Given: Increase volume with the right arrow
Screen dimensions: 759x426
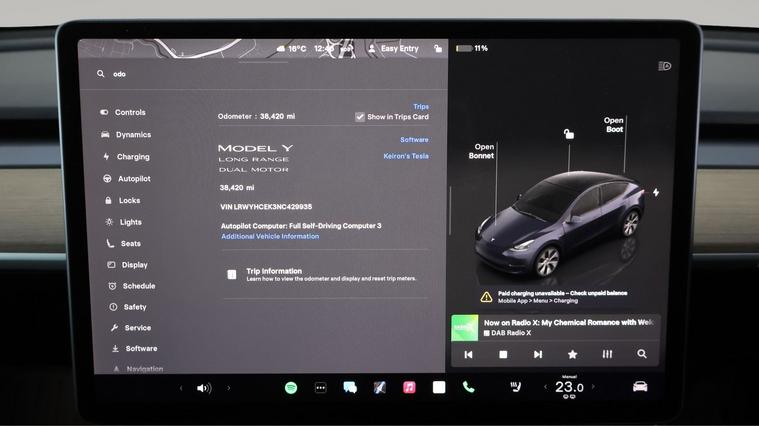Looking at the screenshot, I should point(228,388).
